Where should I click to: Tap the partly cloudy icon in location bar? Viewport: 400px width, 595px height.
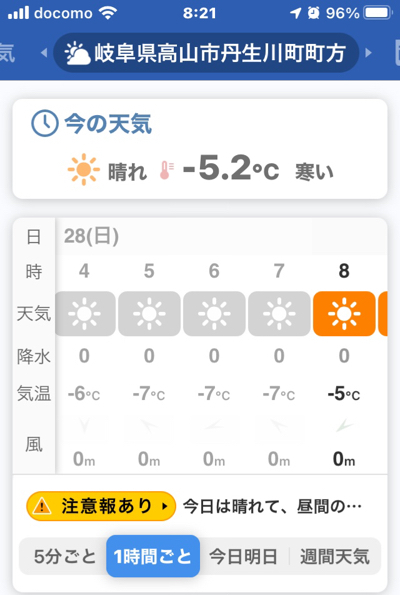pyautogui.click(x=77, y=53)
